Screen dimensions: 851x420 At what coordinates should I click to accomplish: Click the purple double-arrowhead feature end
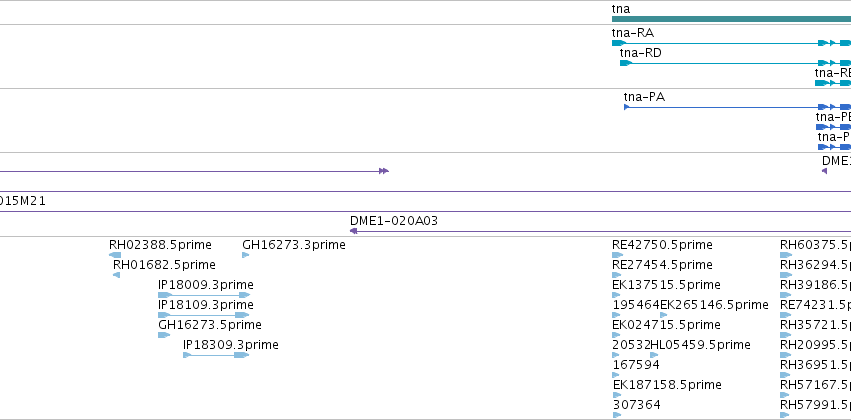[x=384, y=171]
